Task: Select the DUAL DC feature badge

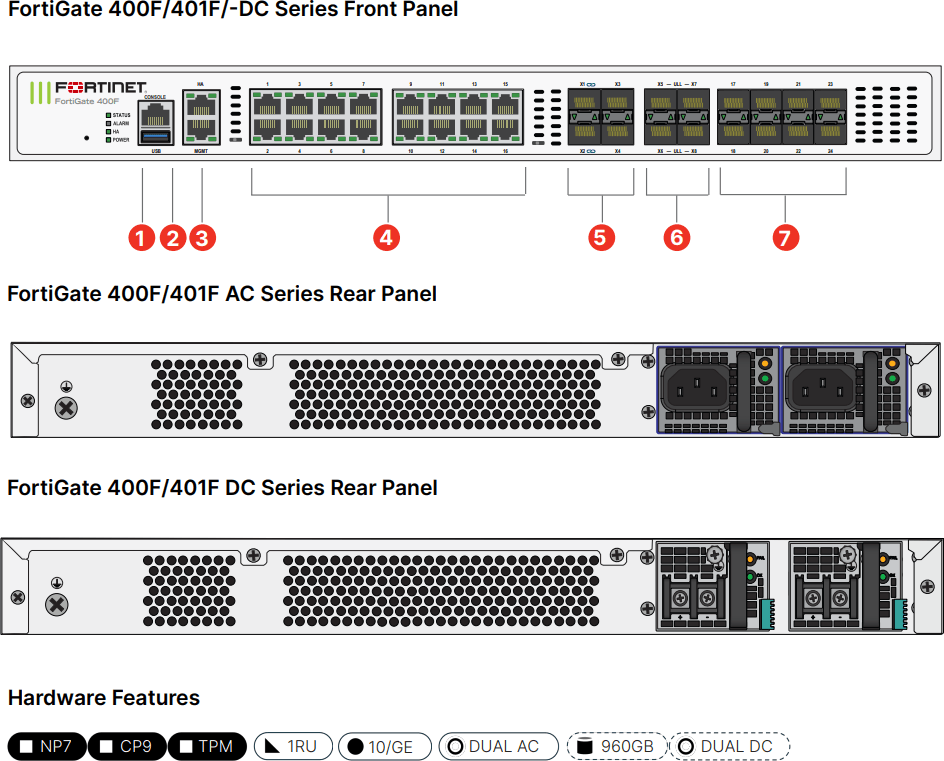Action: (x=730, y=747)
